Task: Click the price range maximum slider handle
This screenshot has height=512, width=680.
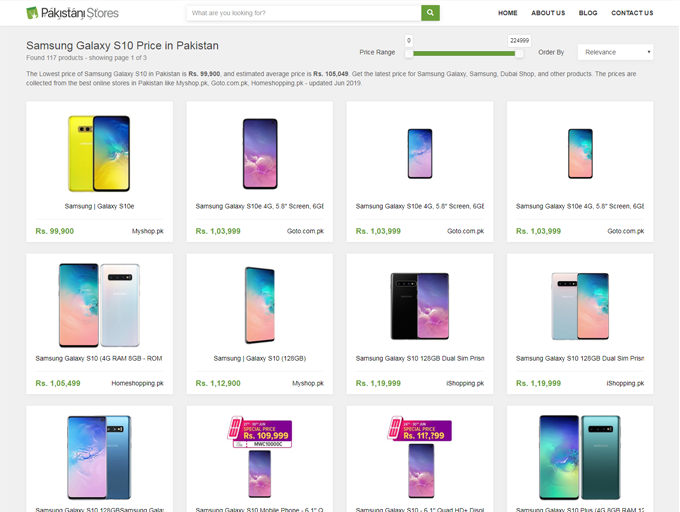Action: 519,54
